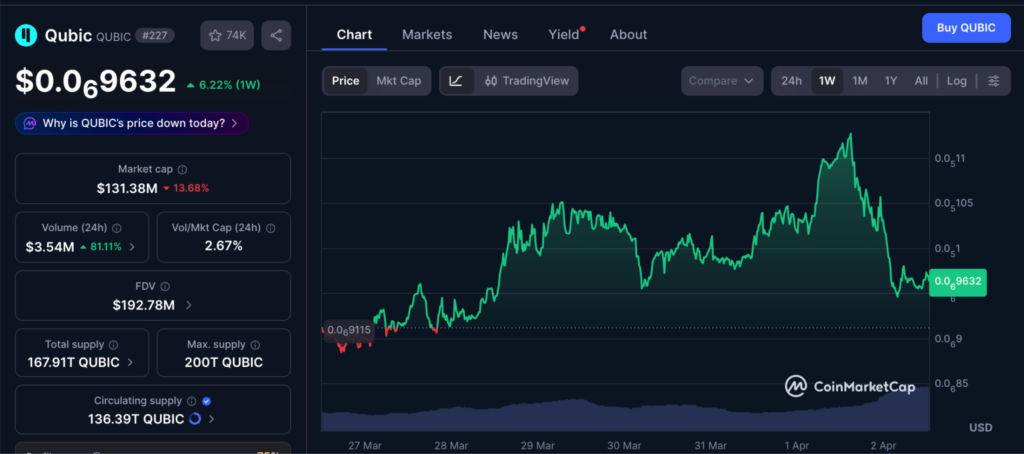This screenshot has width=1024, height=454.
Task: Click the Buy QUBIC button
Action: [966, 28]
